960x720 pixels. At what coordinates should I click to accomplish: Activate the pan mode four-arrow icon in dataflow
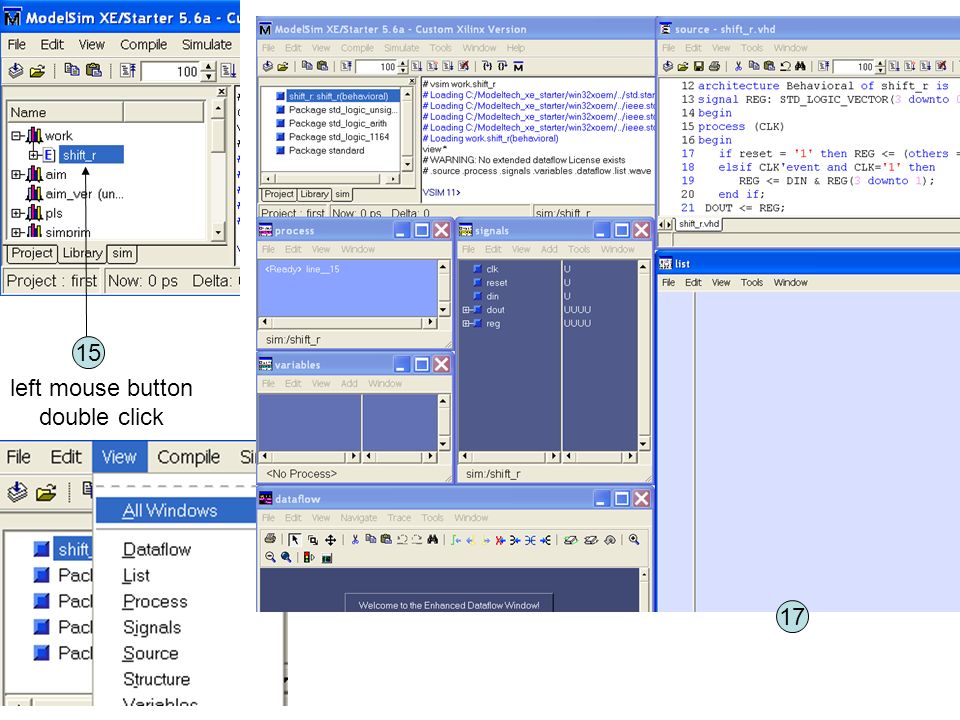point(331,539)
